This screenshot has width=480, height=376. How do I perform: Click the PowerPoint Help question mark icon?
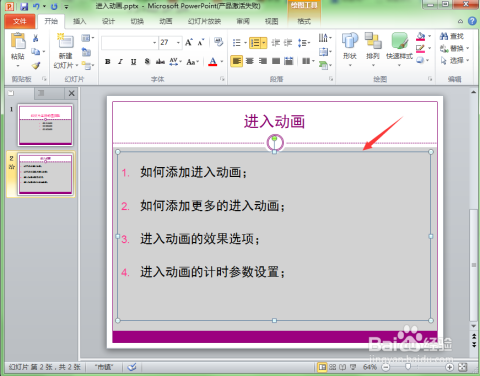point(472,21)
